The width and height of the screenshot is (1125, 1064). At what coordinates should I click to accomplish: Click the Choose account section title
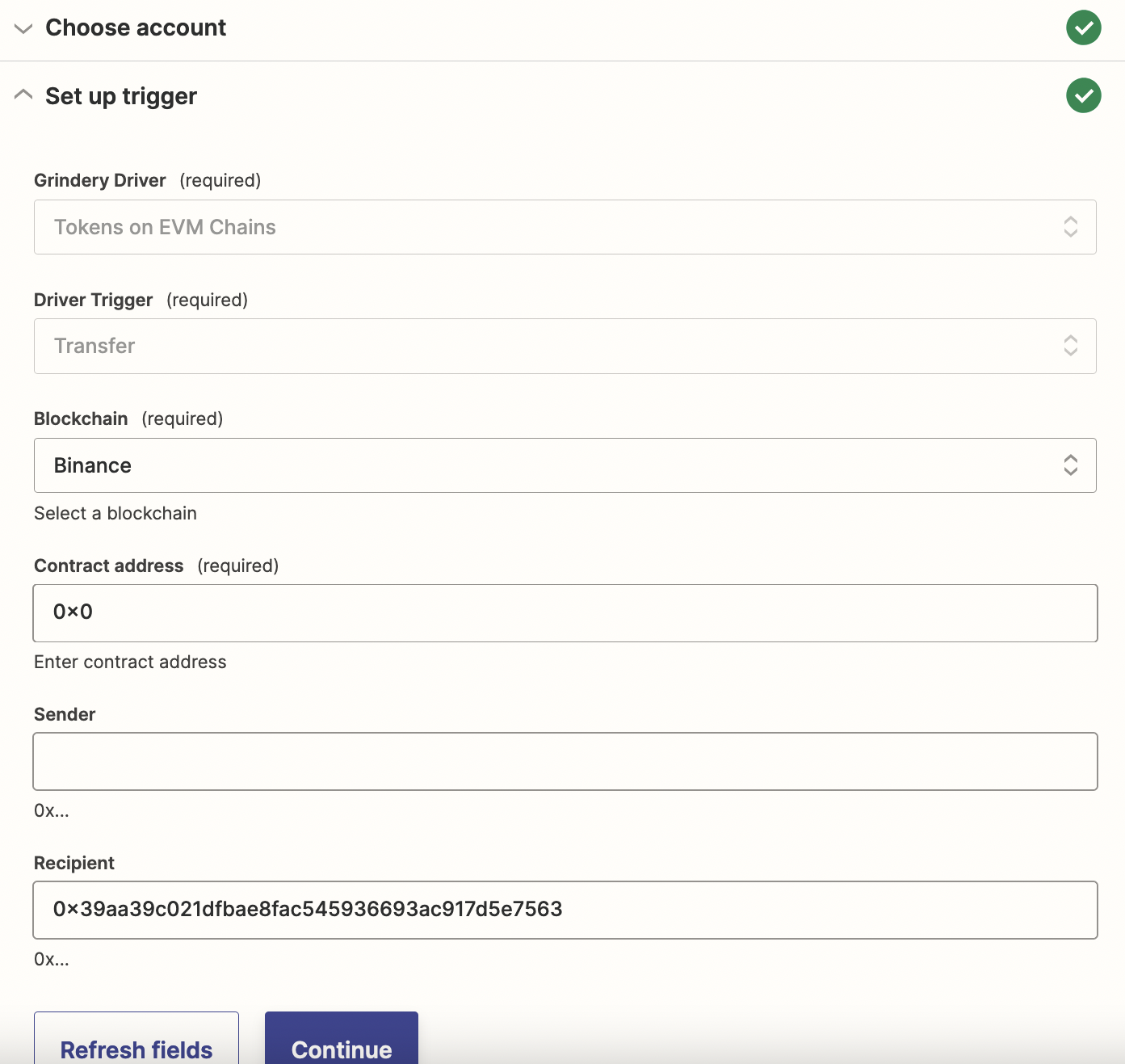click(136, 28)
